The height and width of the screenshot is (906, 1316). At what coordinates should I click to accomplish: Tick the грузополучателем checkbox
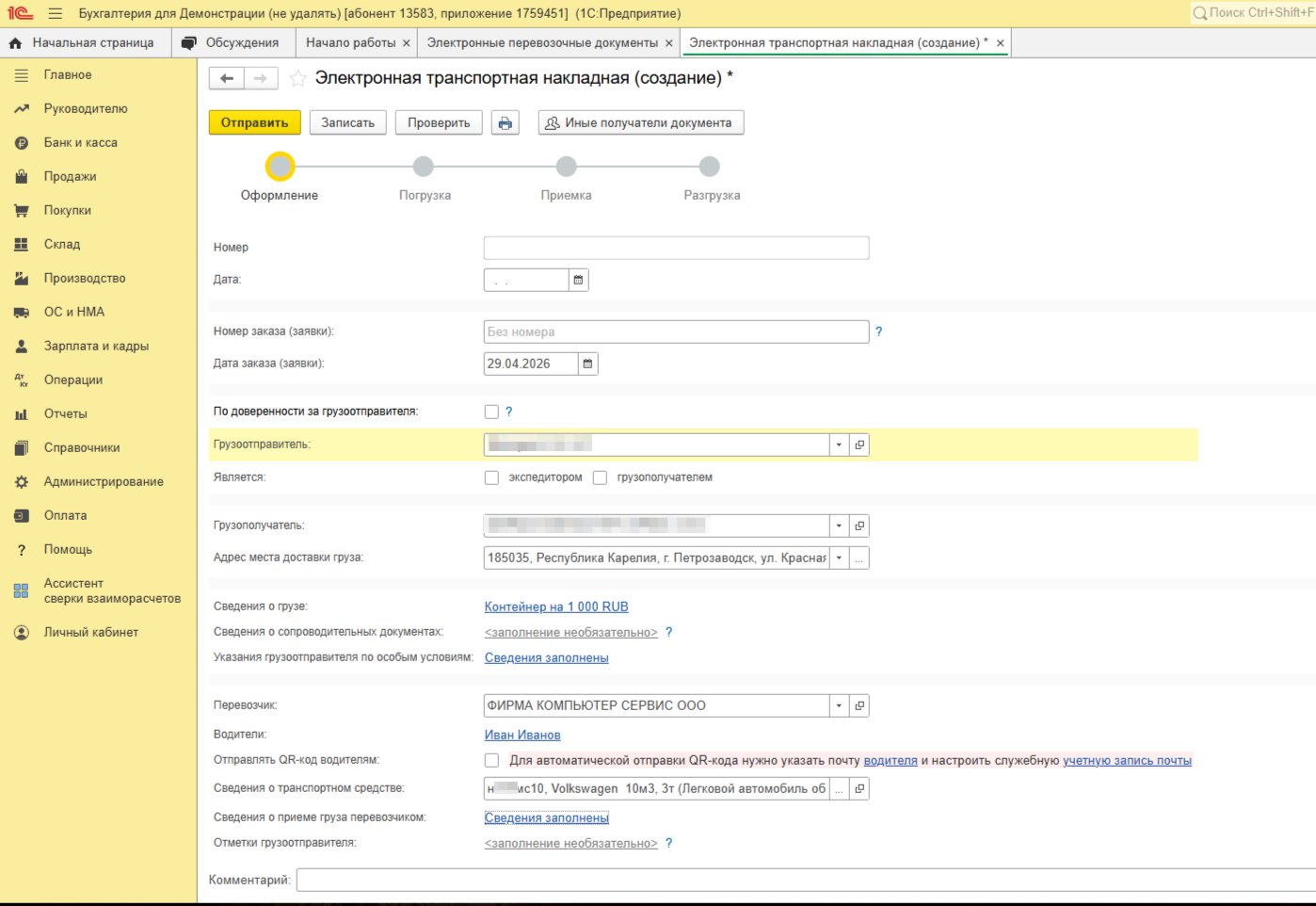click(600, 477)
